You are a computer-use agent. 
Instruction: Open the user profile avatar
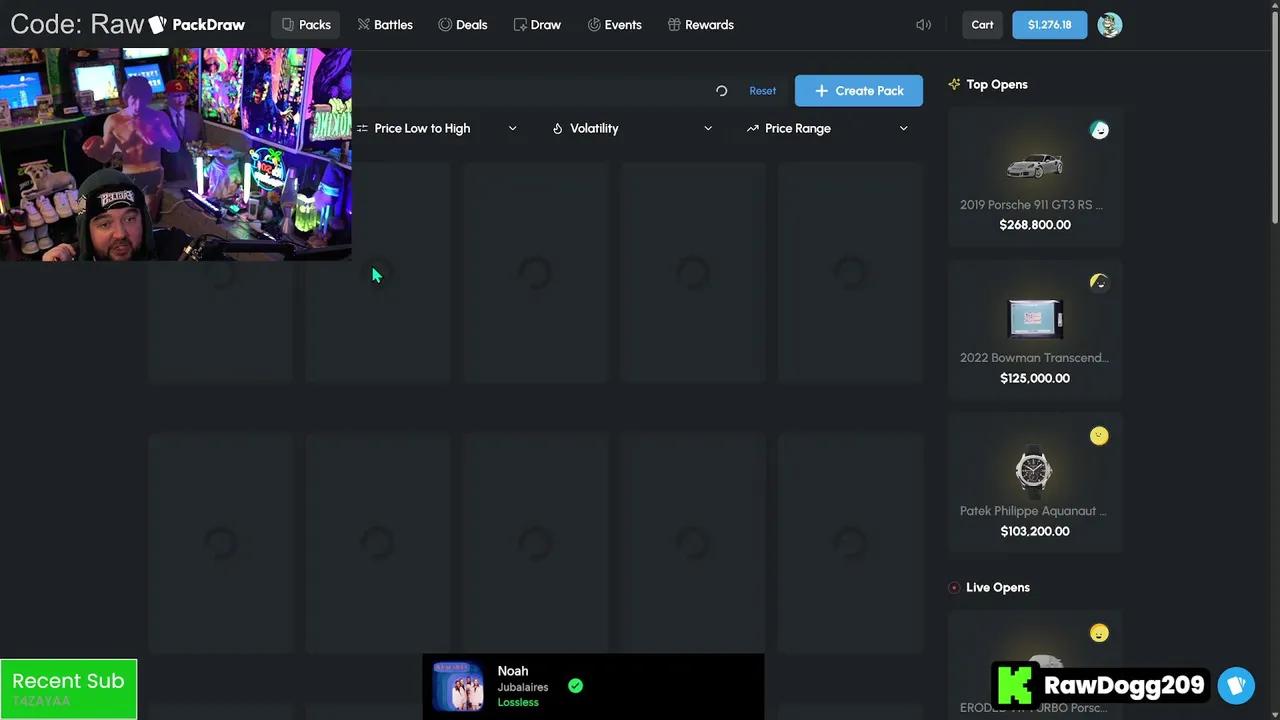click(x=1109, y=25)
